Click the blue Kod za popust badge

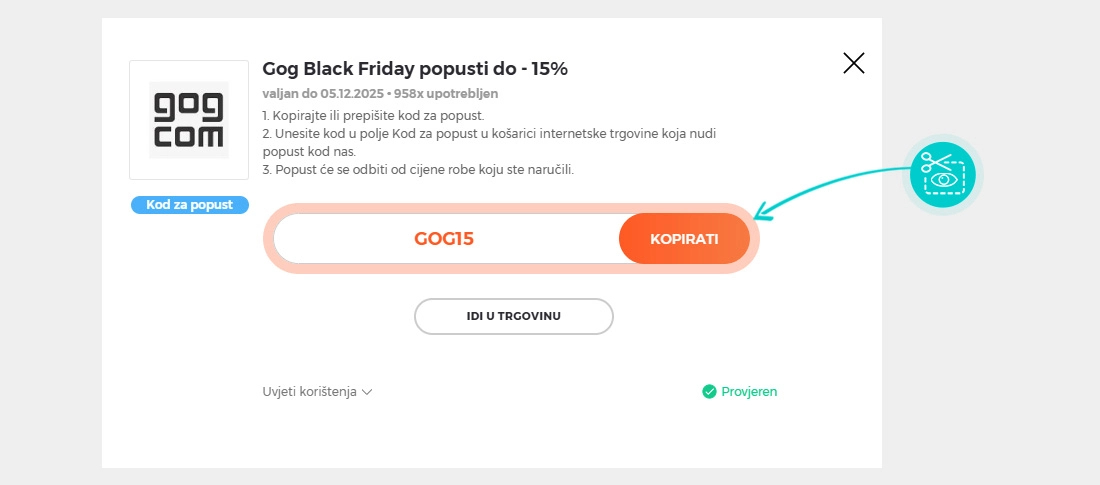coord(189,205)
